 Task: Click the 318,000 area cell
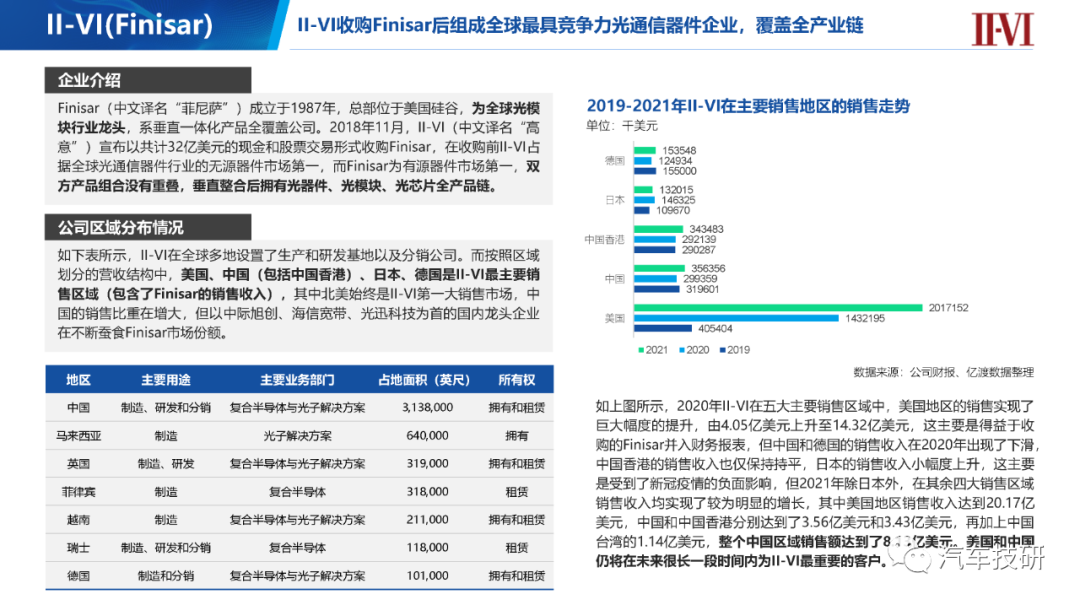[x=427, y=492]
